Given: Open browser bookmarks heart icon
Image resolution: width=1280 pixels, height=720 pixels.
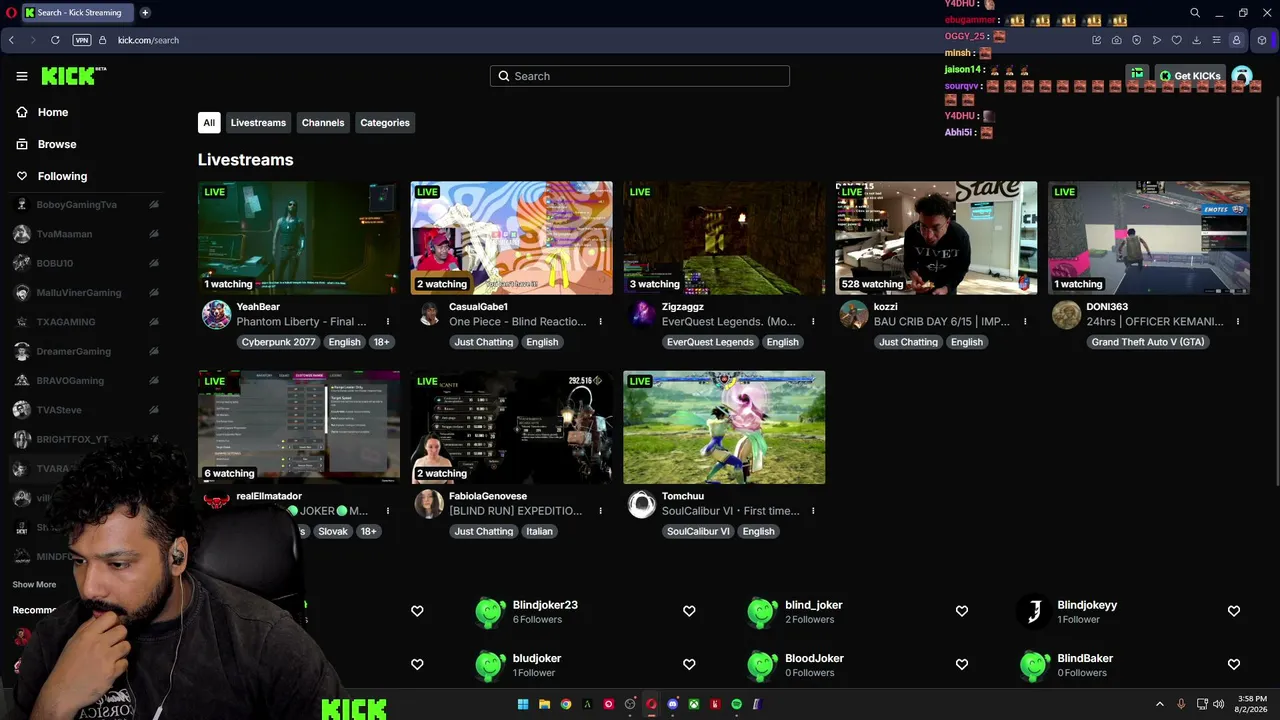Looking at the screenshot, I should point(1176,40).
